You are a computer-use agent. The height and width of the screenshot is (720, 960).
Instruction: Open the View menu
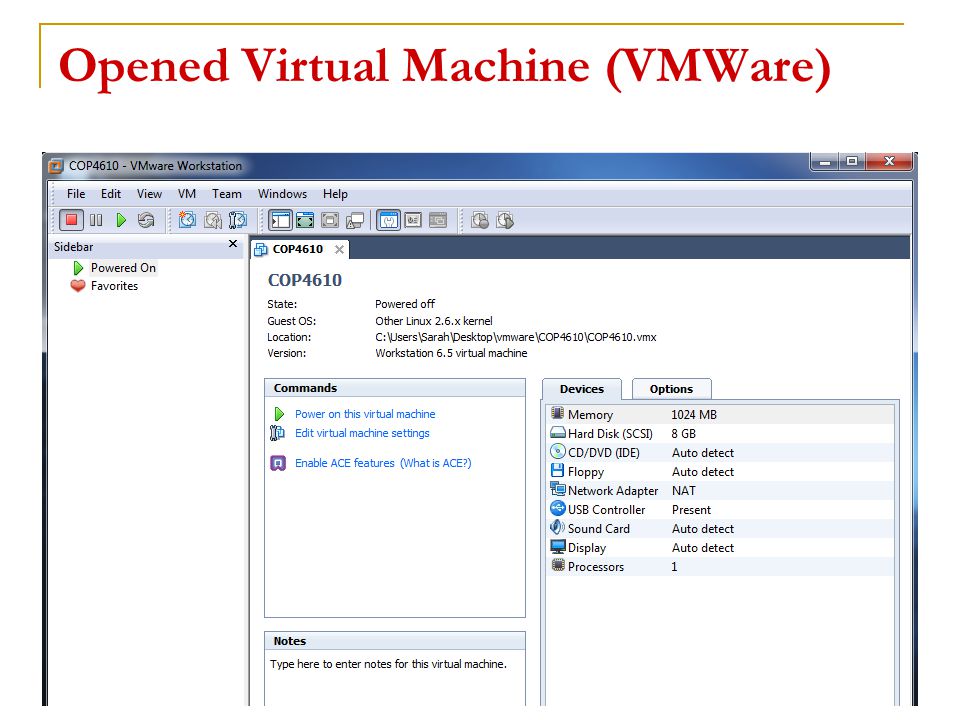click(149, 194)
